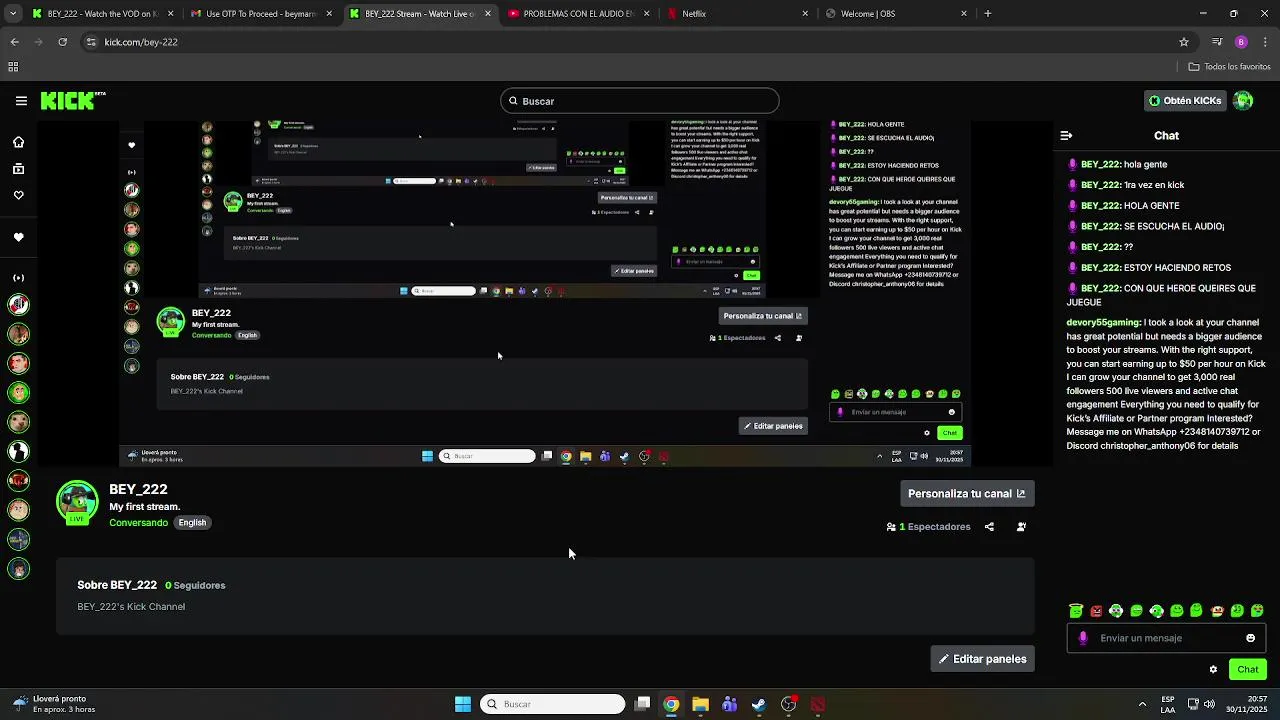This screenshot has height=720, width=1280.
Task: Insert the monkey face emote
Action: click(x=1217, y=611)
